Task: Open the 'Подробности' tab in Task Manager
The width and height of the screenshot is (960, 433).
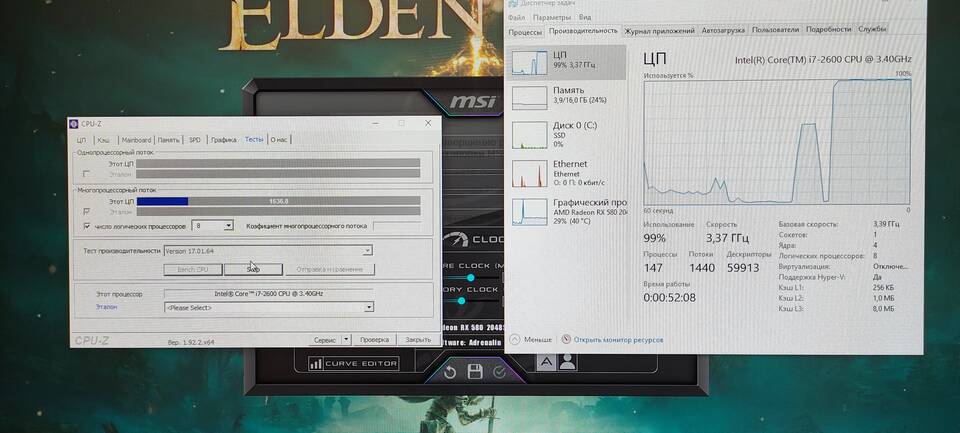Action: (x=828, y=29)
